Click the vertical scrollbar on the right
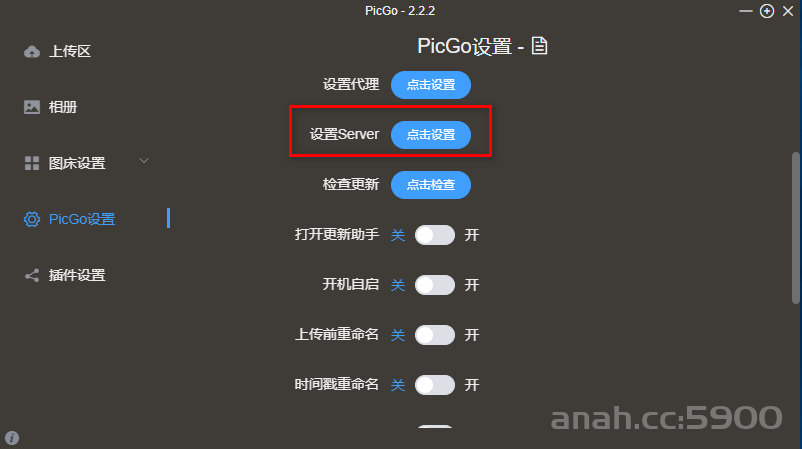 pyautogui.click(x=795, y=228)
